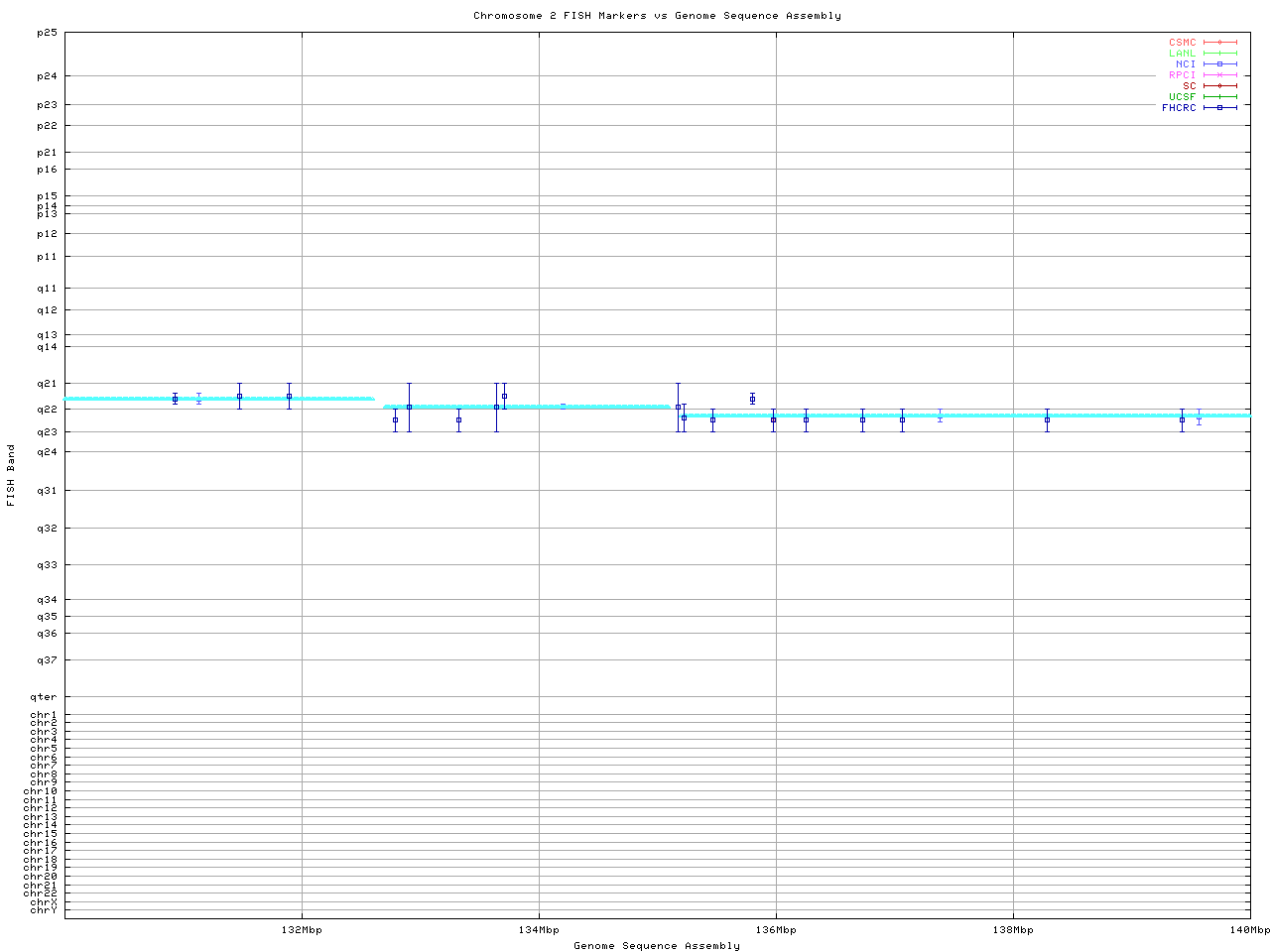Click the vertical FISH Band axis title
The width and height of the screenshot is (1270, 952).
click(12, 475)
